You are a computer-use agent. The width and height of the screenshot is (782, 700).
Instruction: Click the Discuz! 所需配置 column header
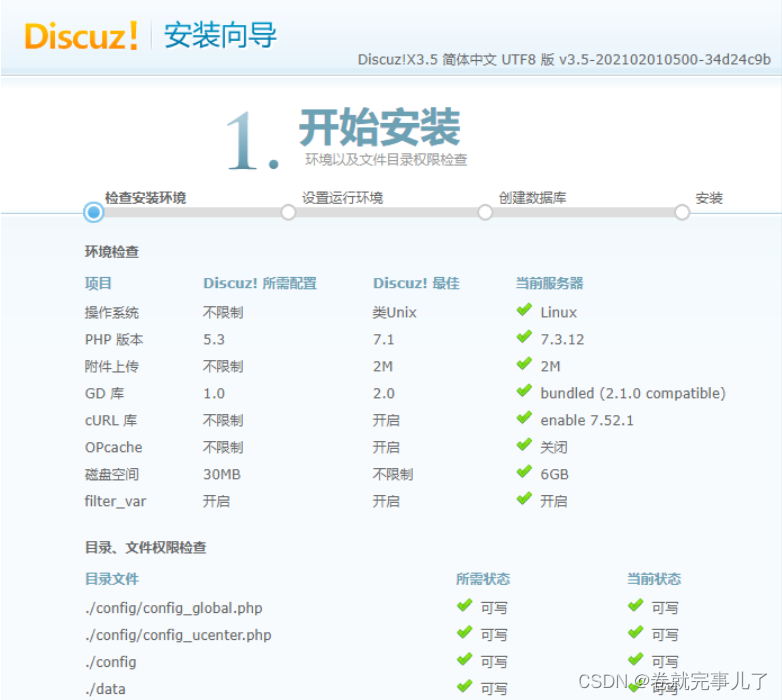coord(260,283)
